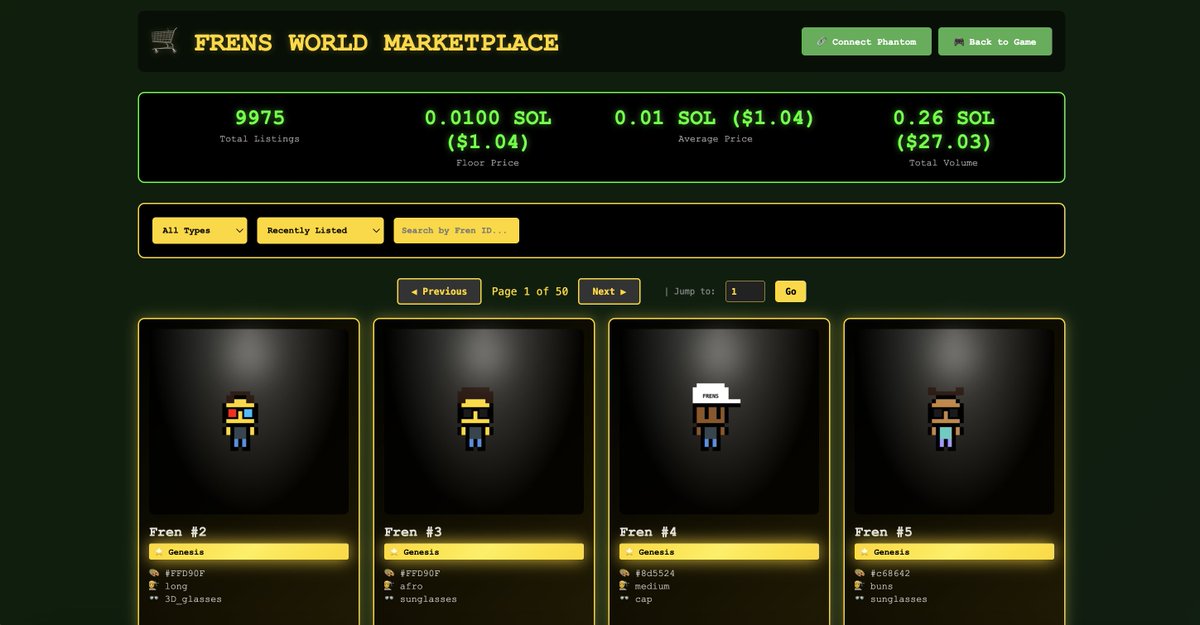The height and width of the screenshot is (625, 1200).
Task: Go Back to Game
Action: coord(995,41)
